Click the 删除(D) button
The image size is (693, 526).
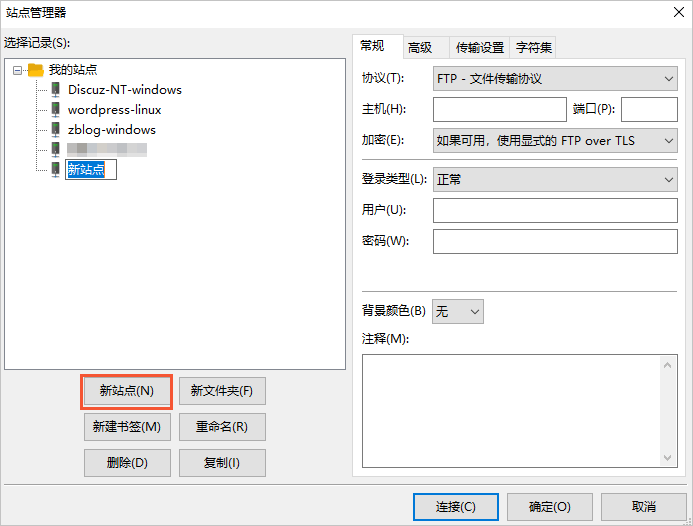coord(127,463)
